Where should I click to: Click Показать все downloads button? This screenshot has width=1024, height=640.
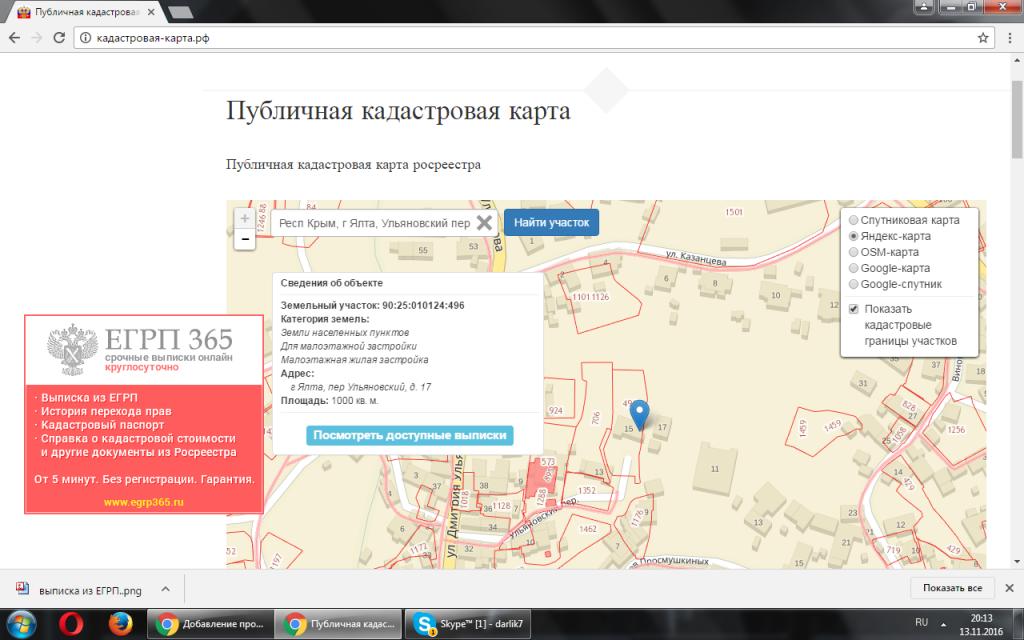(952, 588)
